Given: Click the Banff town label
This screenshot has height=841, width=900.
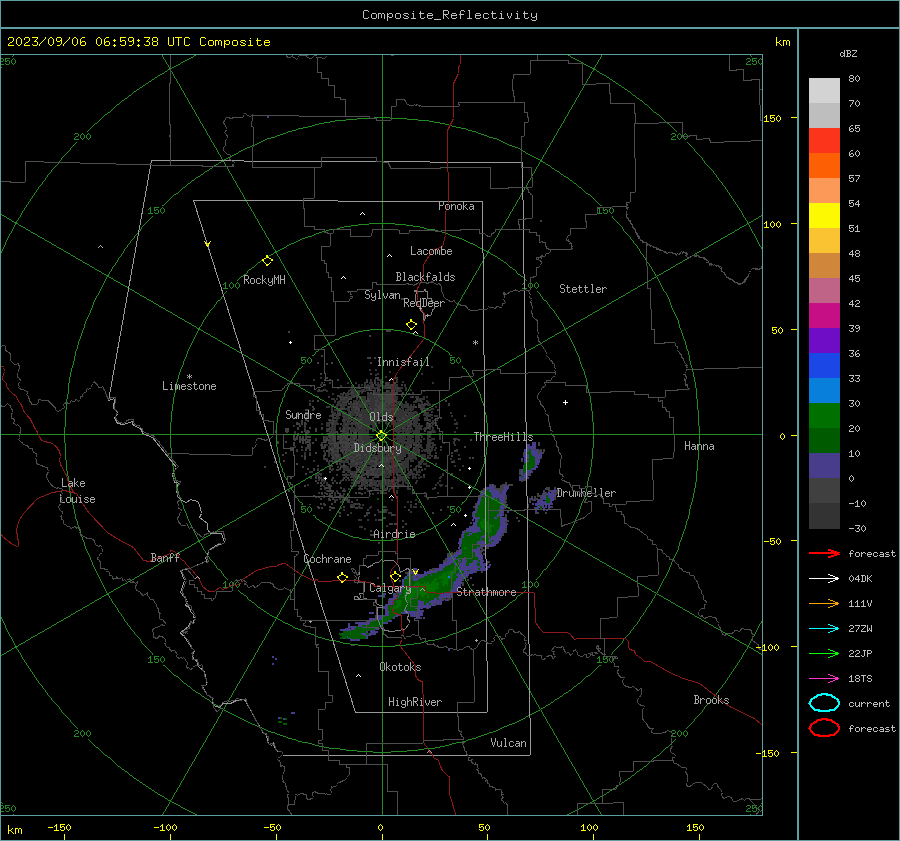Looking at the screenshot, I should (x=165, y=557).
